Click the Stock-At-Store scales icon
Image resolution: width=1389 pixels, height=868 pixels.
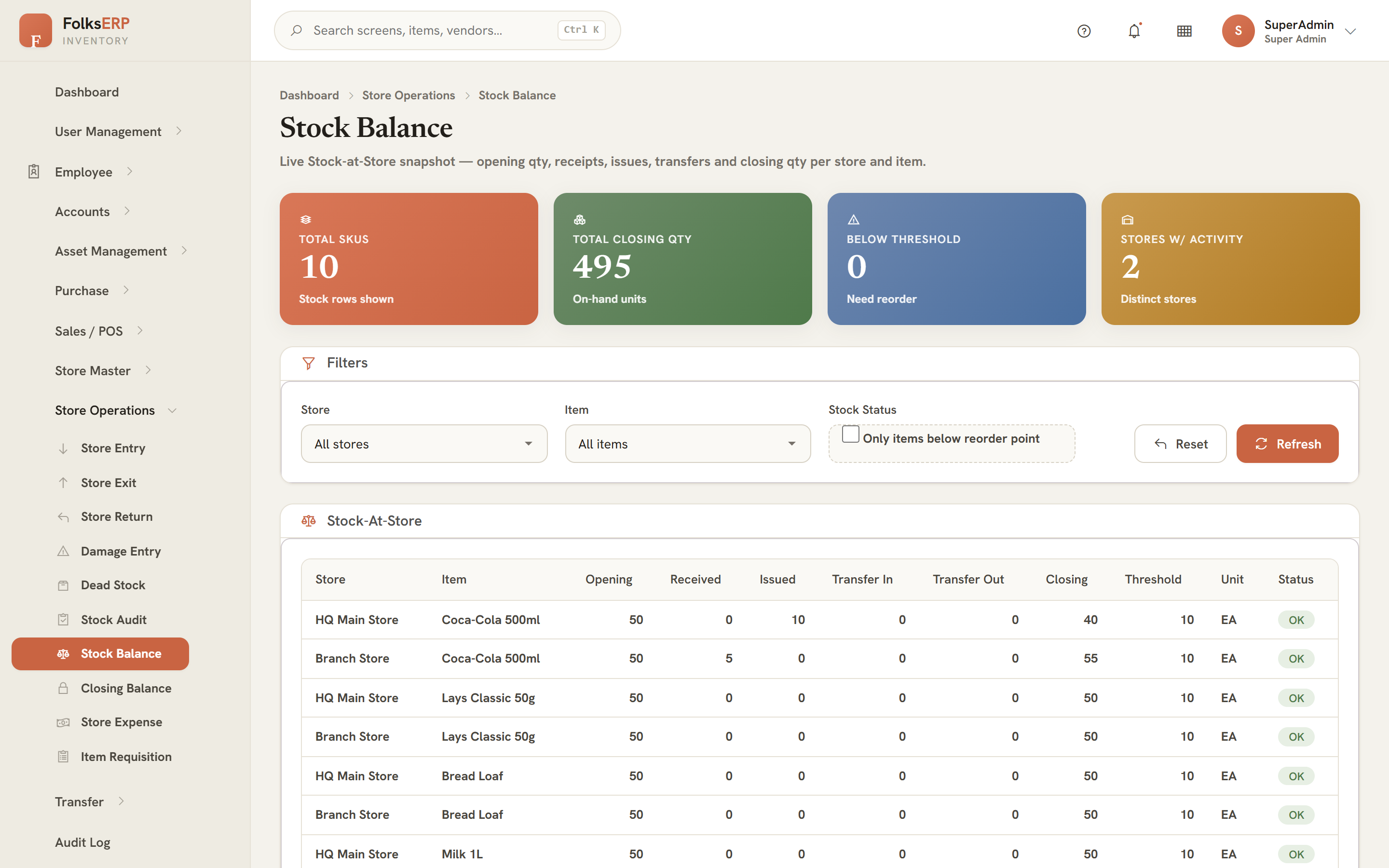pos(308,521)
